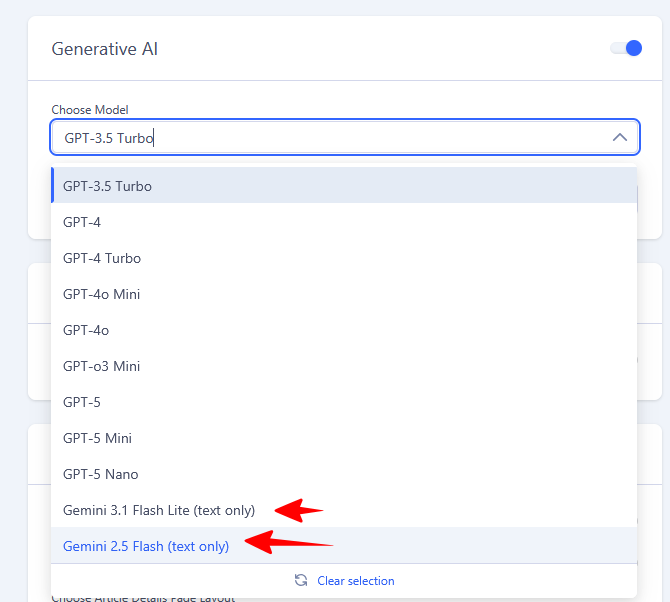The height and width of the screenshot is (602, 670).
Task: Choose the GPT-4 option
Action: (344, 222)
